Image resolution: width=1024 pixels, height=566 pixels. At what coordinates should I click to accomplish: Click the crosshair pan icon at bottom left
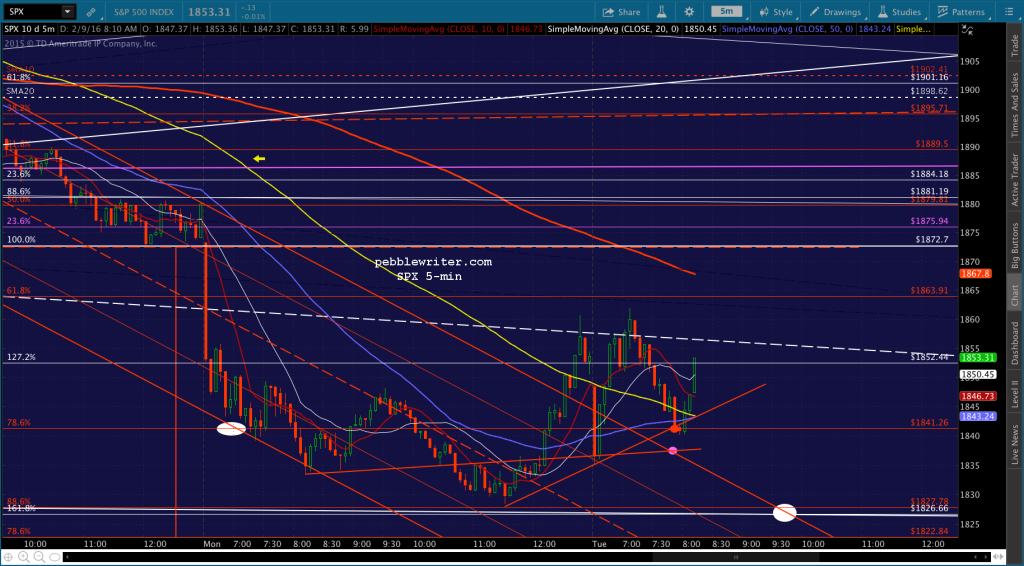pos(8,557)
